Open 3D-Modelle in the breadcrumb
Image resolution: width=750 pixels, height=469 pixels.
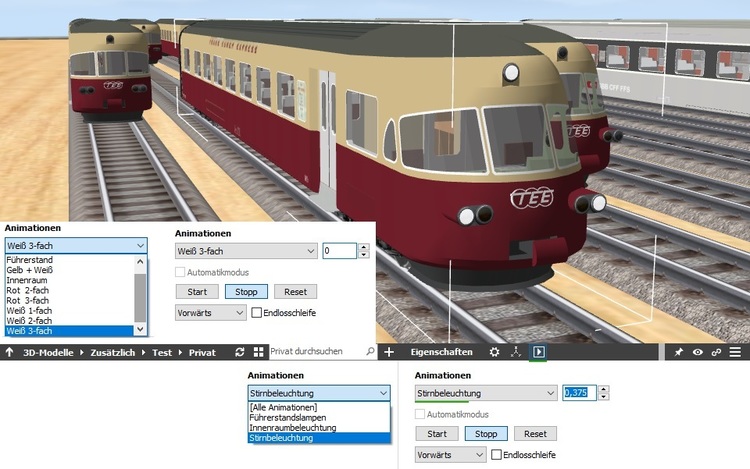(x=48, y=353)
